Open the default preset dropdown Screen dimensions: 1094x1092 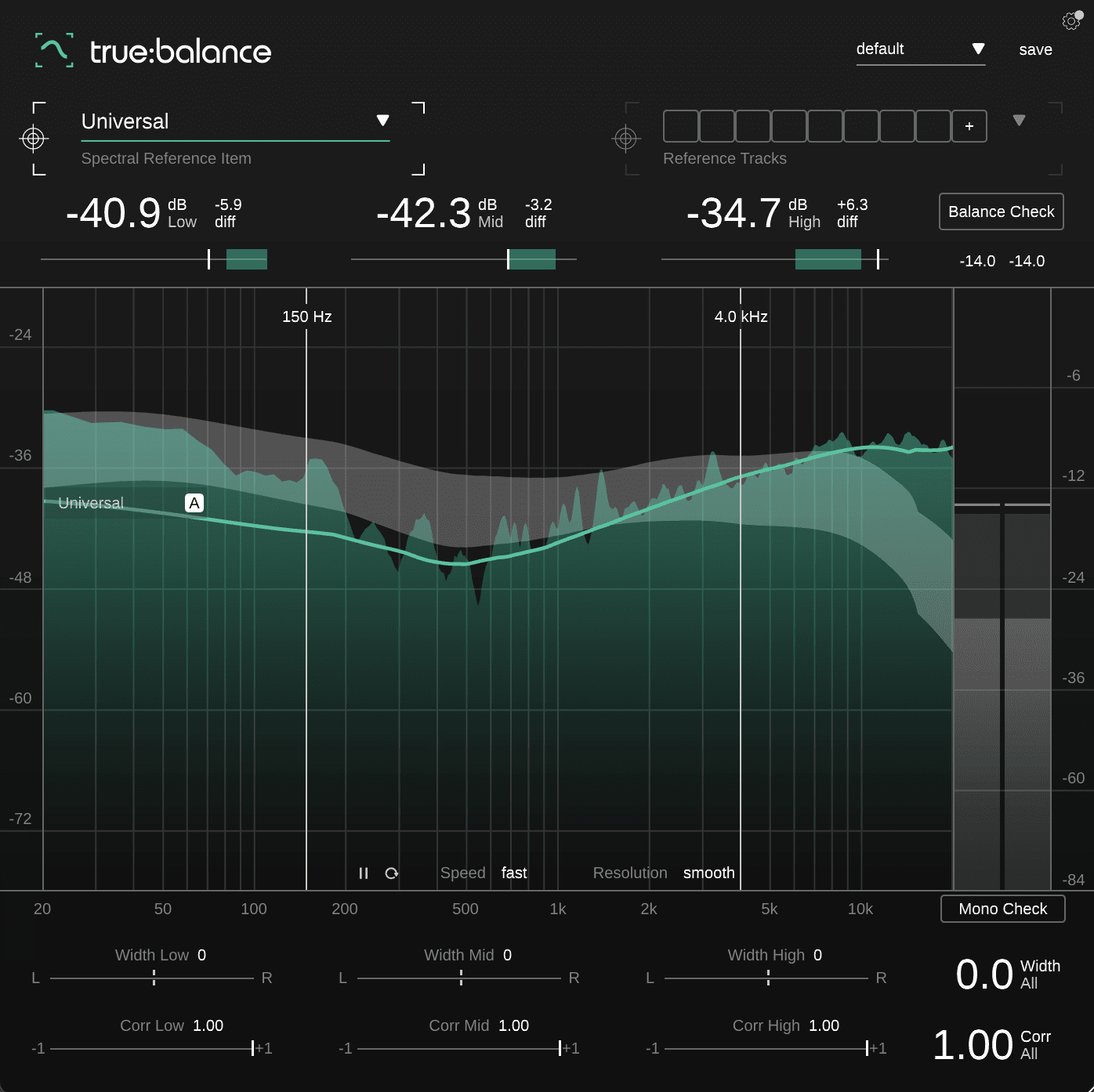click(x=977, y=48)
